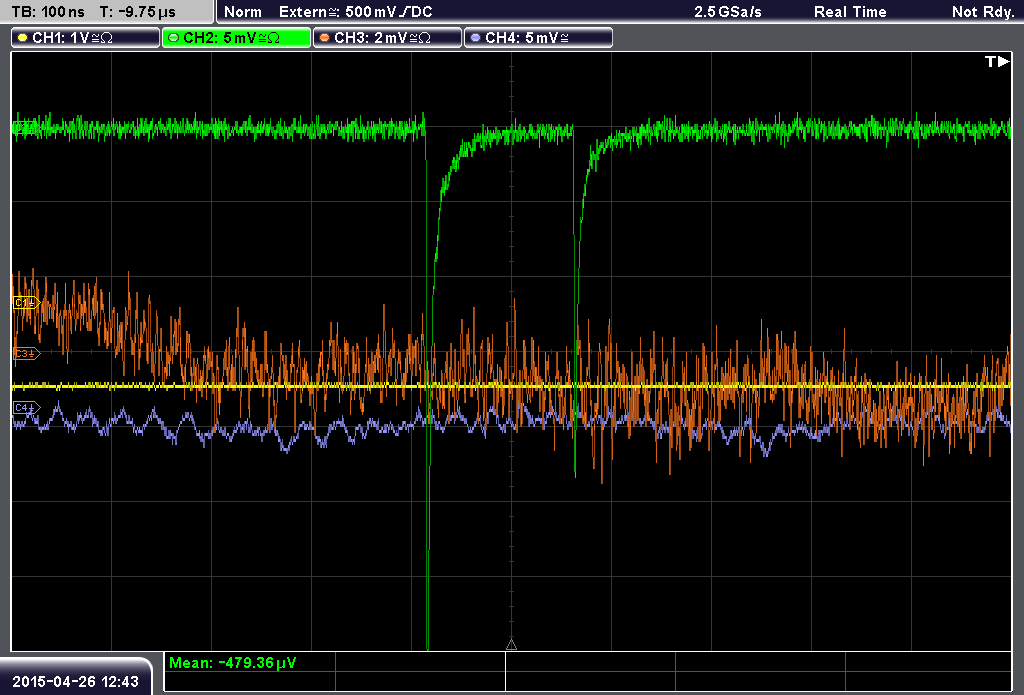Click the 2.5 GSa/s sample rate readout
Viewport: 1024px width, 695px height.
(x=728, y=12)
